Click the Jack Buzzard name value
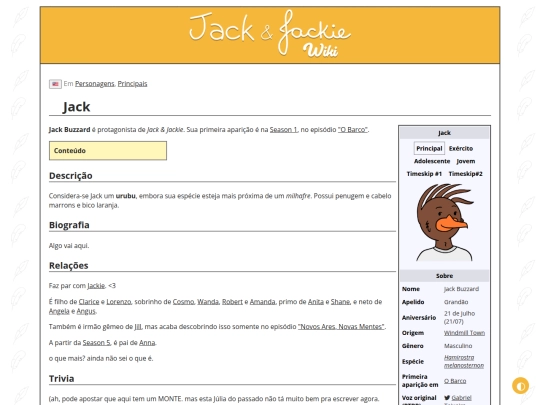540x405 pixels. (x=461, y=289)
